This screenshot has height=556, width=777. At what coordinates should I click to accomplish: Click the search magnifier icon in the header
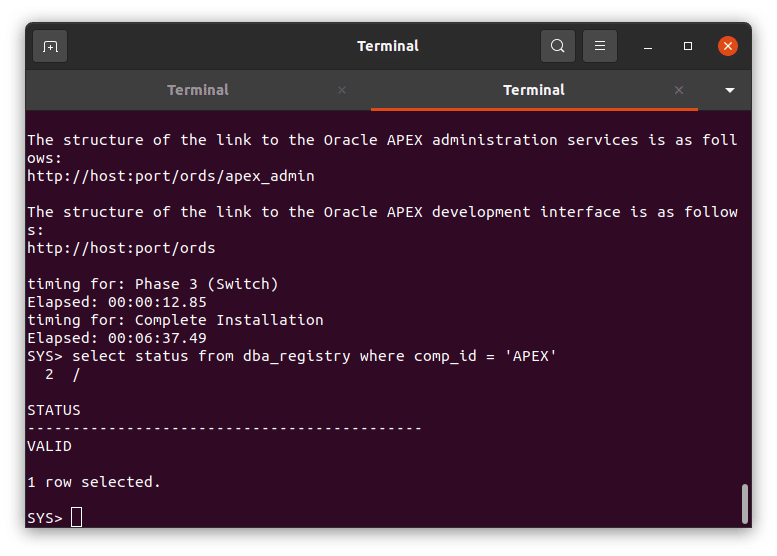557,46
